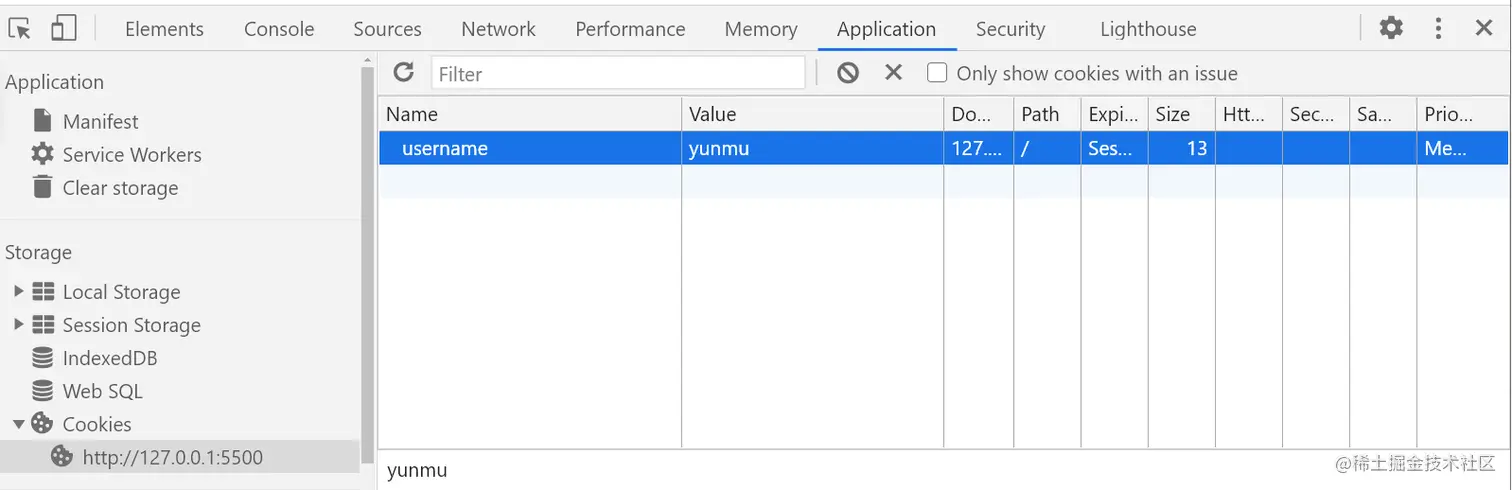1512x490 pixels.
Task: Open the three-dot customize menu
Action: pyautogui.click(x=1438, y=28)
